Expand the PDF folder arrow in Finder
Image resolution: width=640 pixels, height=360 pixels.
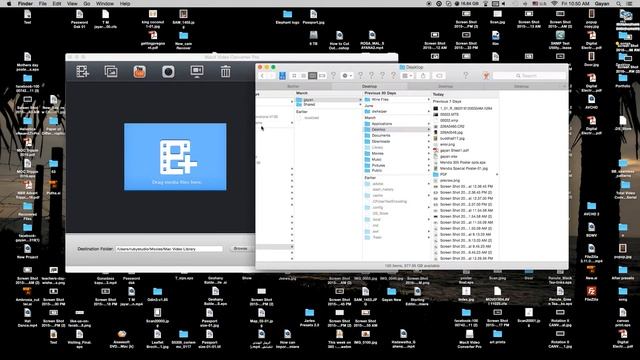coord(497,174)
